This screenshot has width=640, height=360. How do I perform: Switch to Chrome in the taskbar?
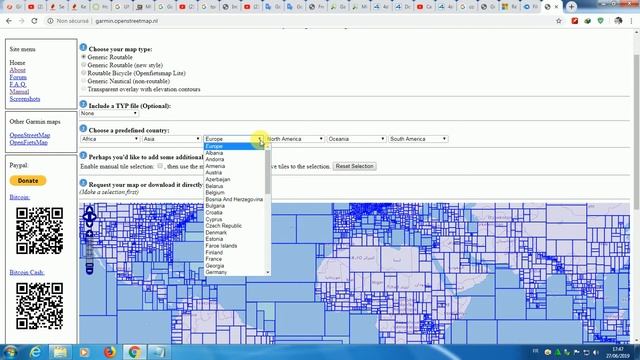(x=134, y=352)
